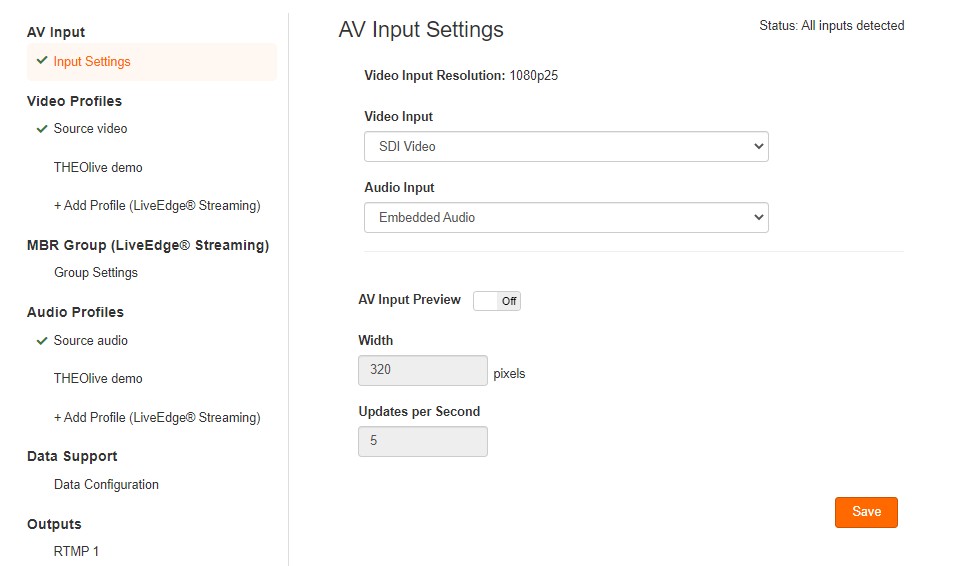
Task: Open Data Configuration under Data Support
Action: [x=106, y=485]
